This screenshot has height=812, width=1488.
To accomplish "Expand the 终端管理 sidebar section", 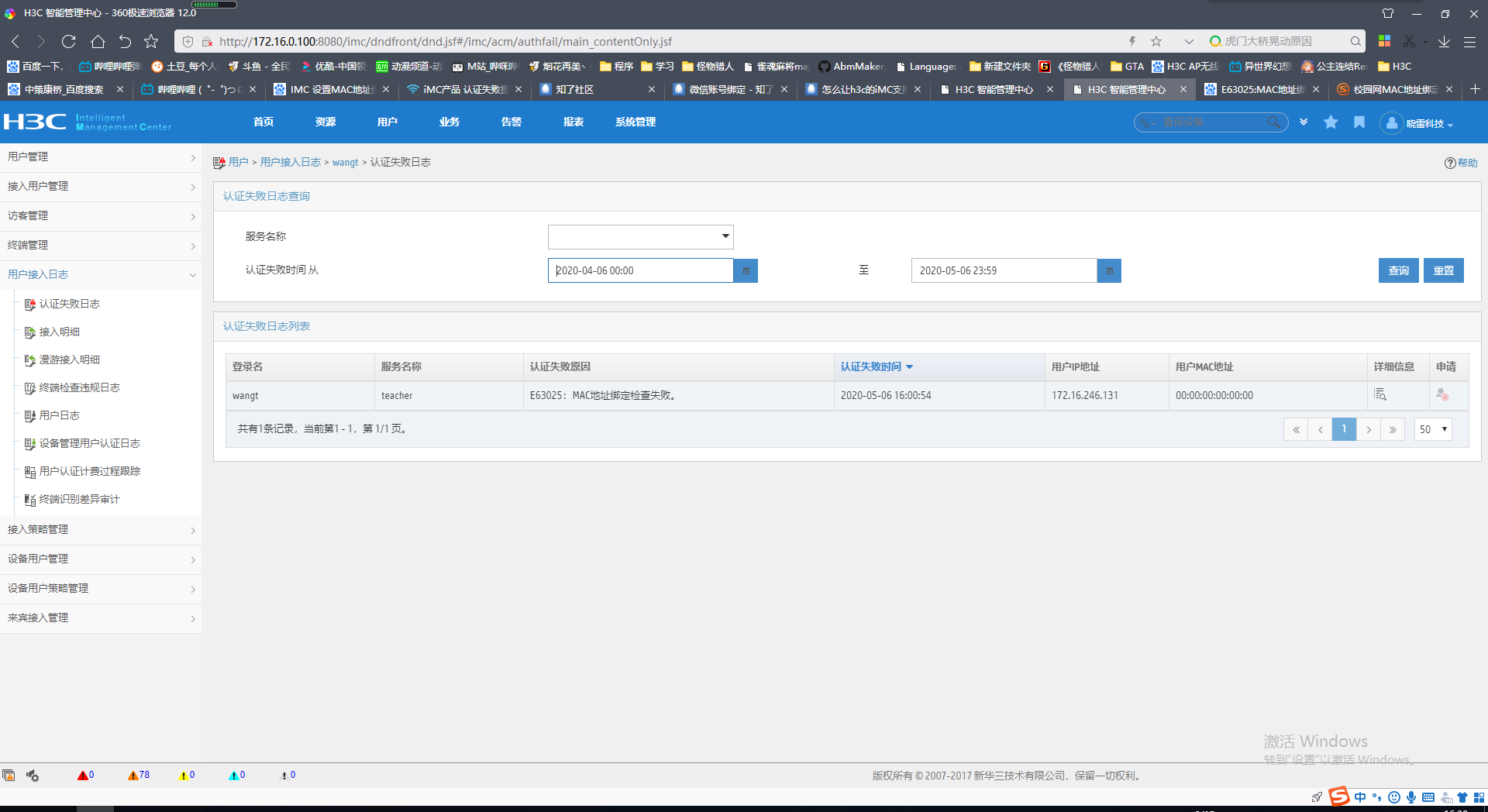I will click(101, 246).
